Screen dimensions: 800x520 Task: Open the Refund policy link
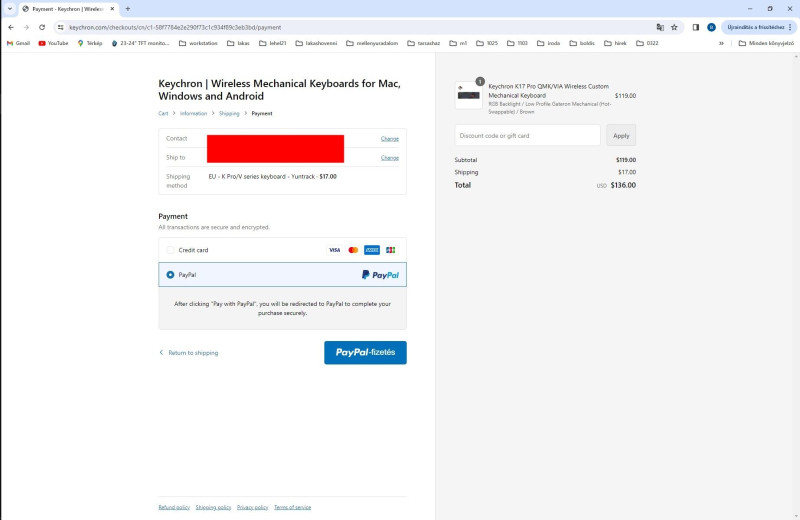point(174,507)
